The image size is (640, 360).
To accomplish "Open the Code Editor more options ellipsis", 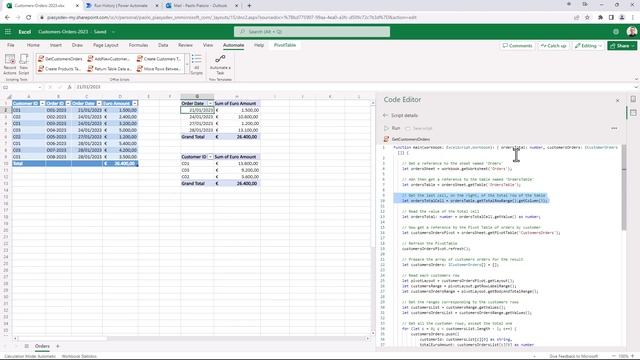I will 614,128.
